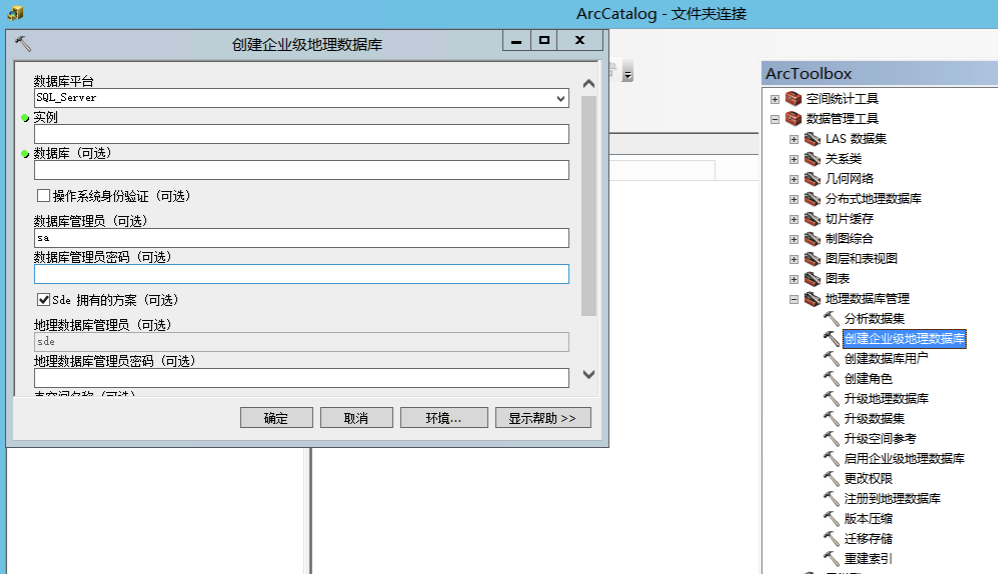Click the 数据库（可选）input field
The width and height of the screenshot is (998, 574).
click(301, 170)
